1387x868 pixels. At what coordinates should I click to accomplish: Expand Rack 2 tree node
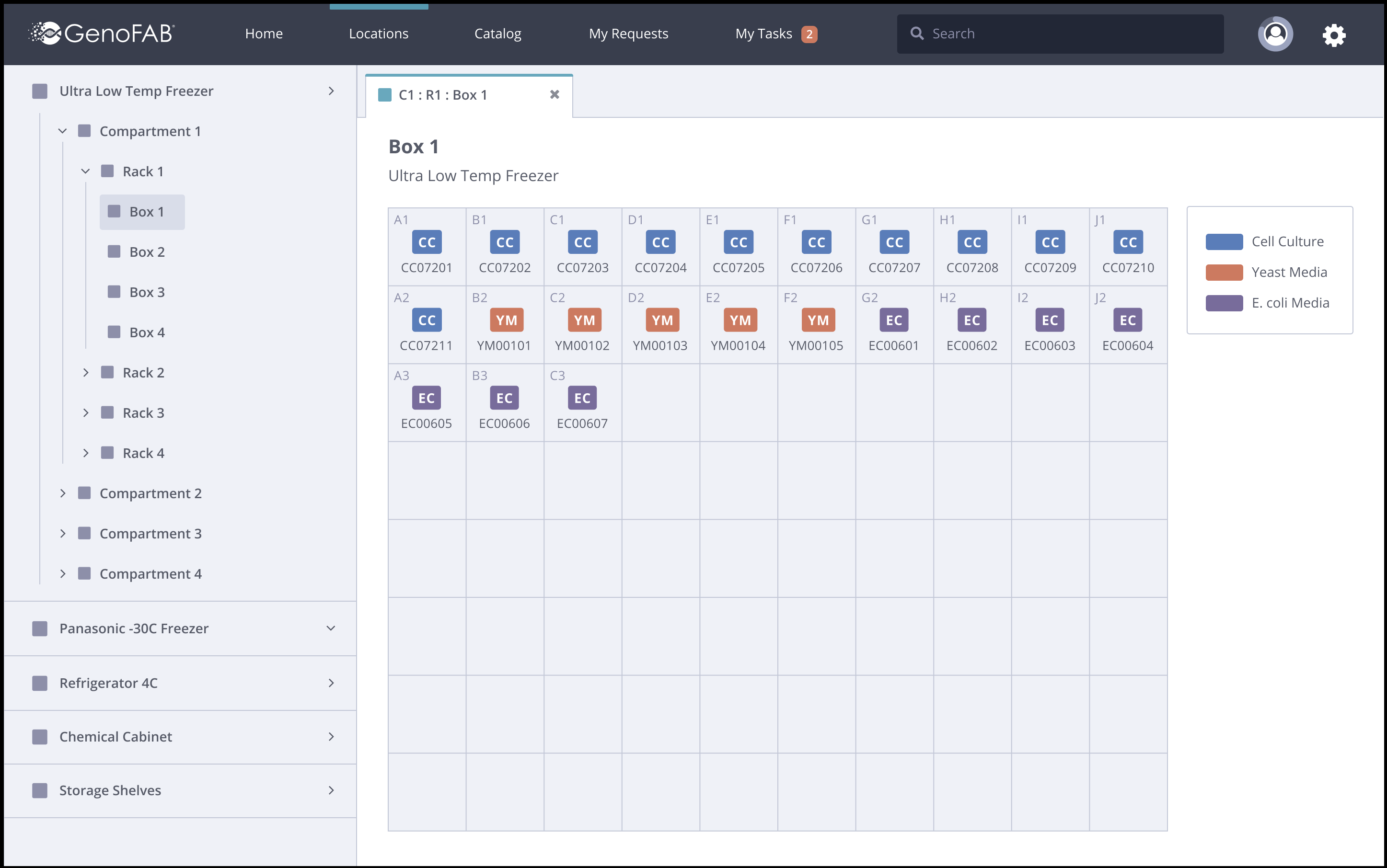pyautogui.click(x=86, y=373)
